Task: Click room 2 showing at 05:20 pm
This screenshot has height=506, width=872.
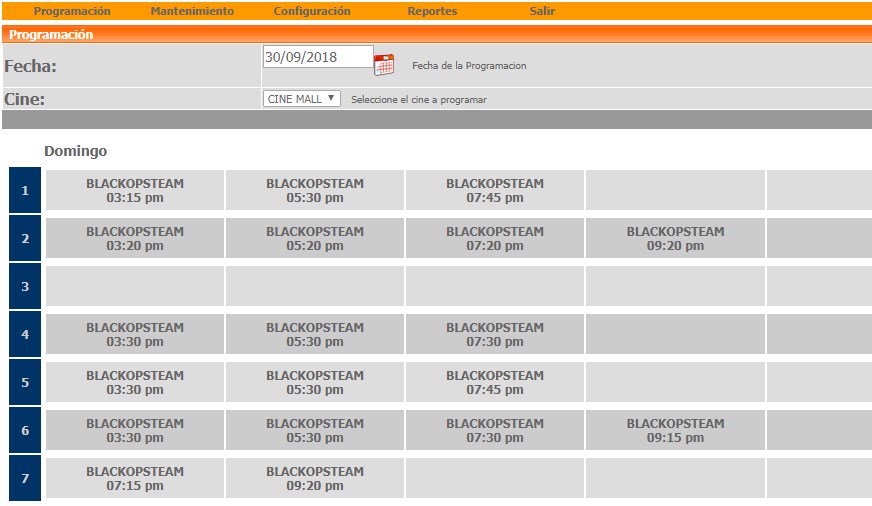Action: (315, 238)
